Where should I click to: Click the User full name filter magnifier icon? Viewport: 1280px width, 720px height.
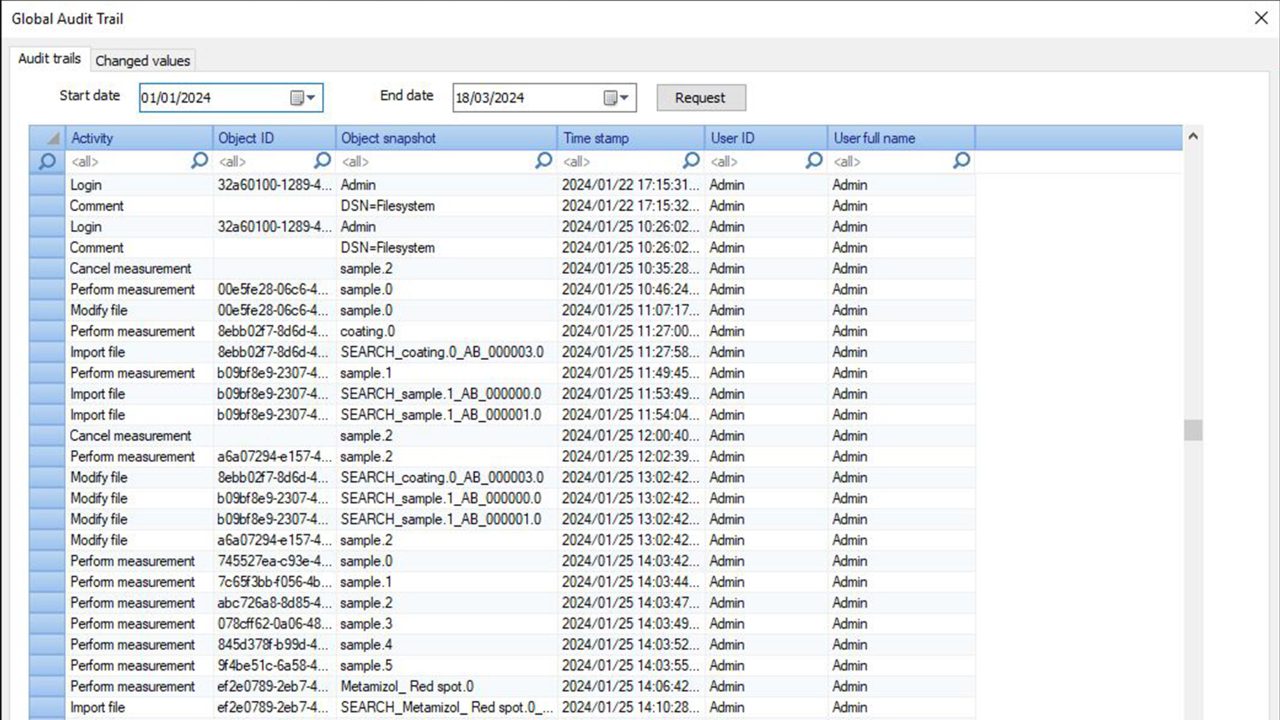pyautogui.click(x=961, y=160)
